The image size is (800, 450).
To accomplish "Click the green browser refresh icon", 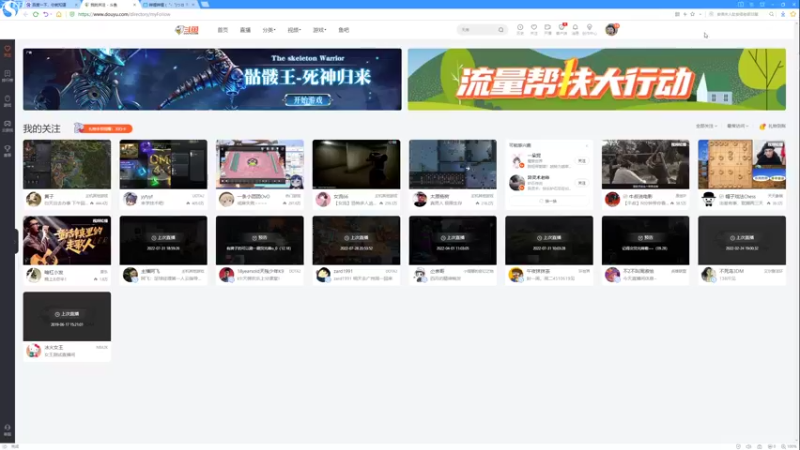I will click(36, 14).
